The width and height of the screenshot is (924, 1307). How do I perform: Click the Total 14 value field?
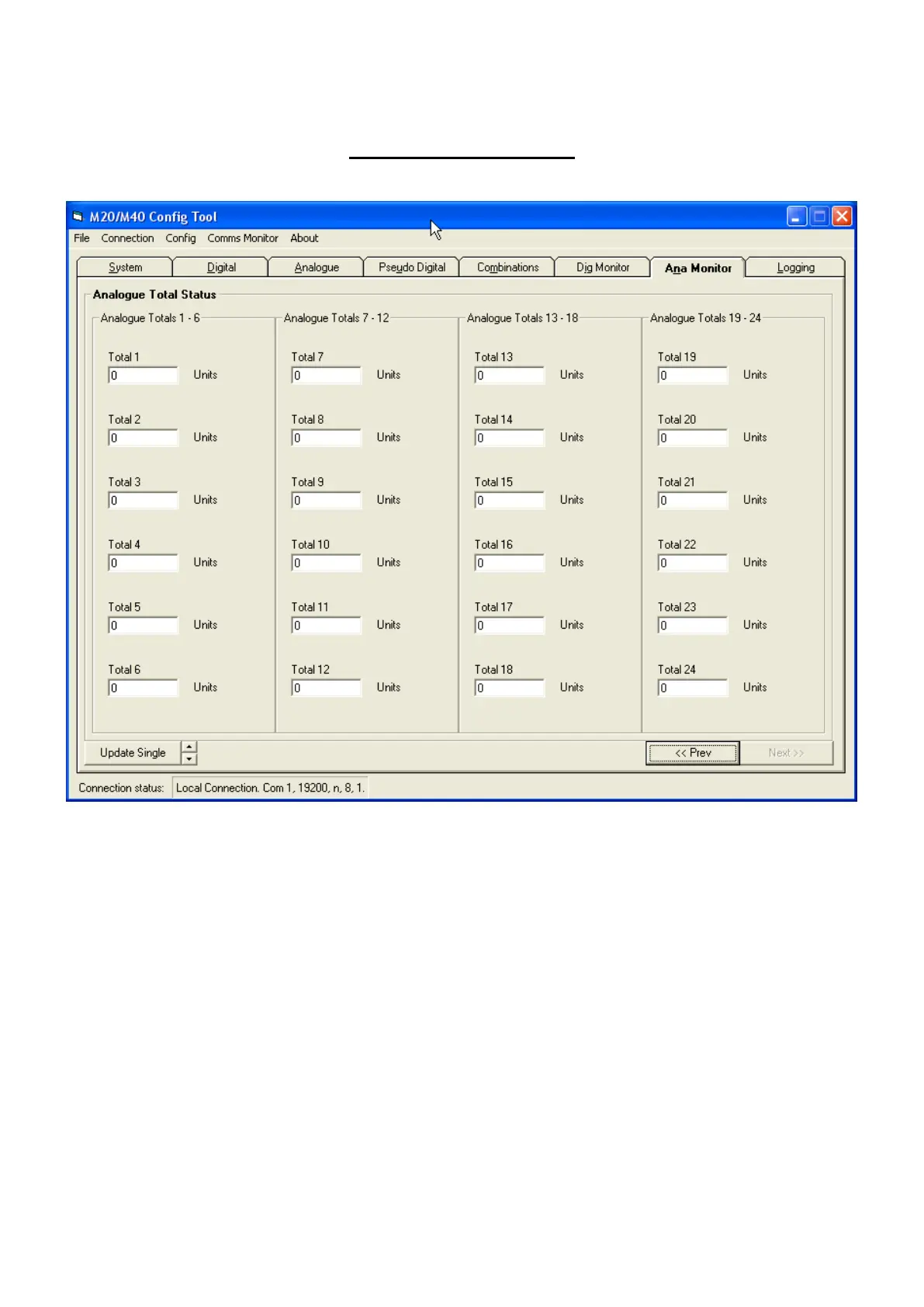(x=509, y=438)
